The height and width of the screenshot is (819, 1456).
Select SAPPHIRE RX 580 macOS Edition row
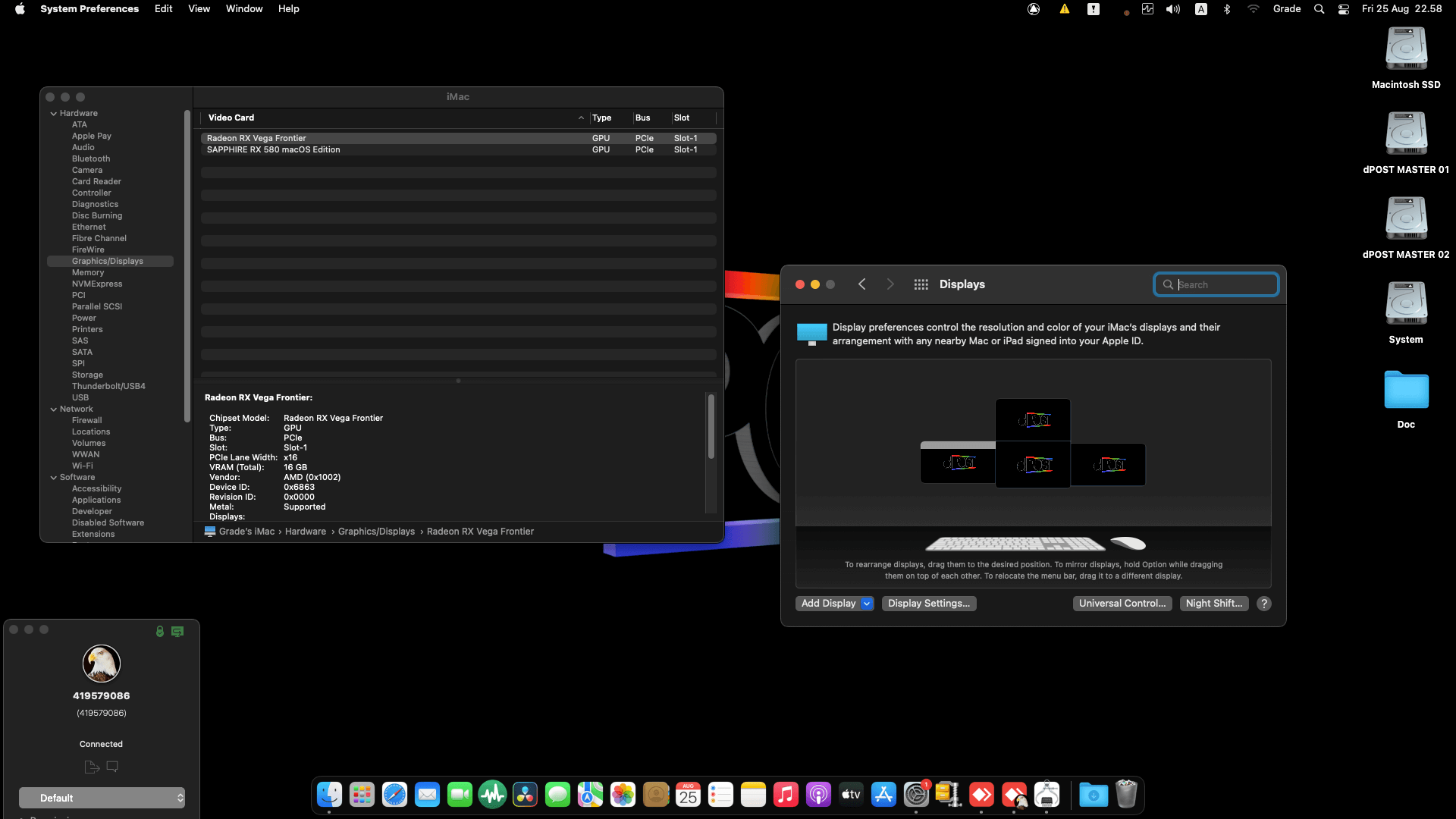coord(458,150)
